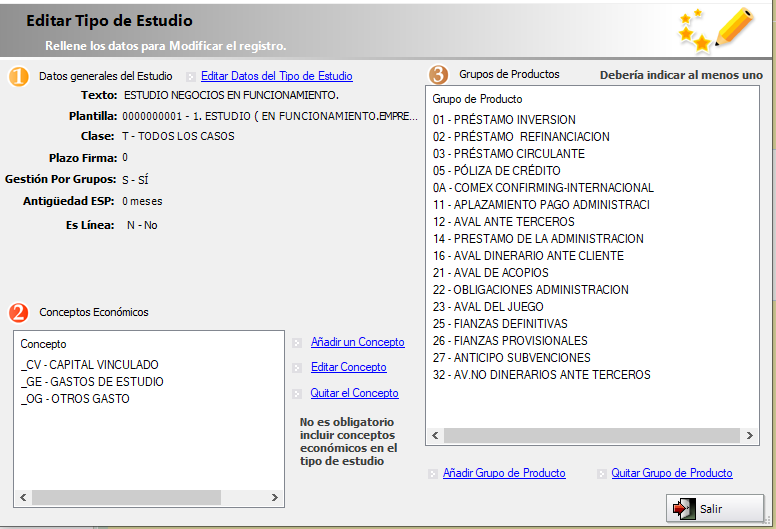Click right arrow of product group scrollbar
Screen dimensions: 776x529
750,435
